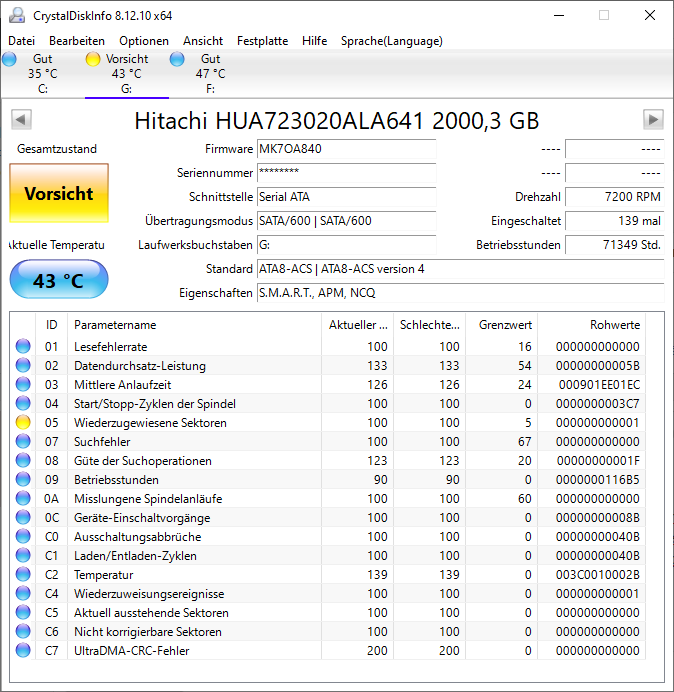This screenshot has width=674, height=692.
Task: Click status orb of Nicht korrigierbare Sektoren
Action: tap(23, 632)
